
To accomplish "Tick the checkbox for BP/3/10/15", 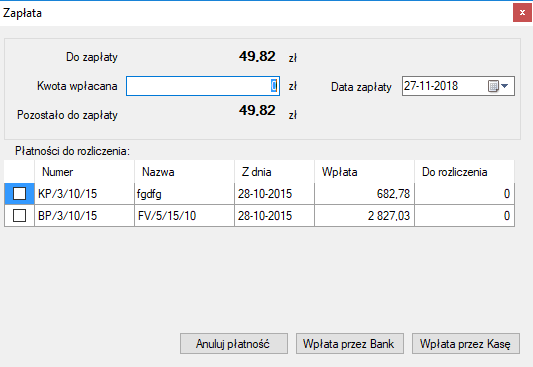I will 19,215.
